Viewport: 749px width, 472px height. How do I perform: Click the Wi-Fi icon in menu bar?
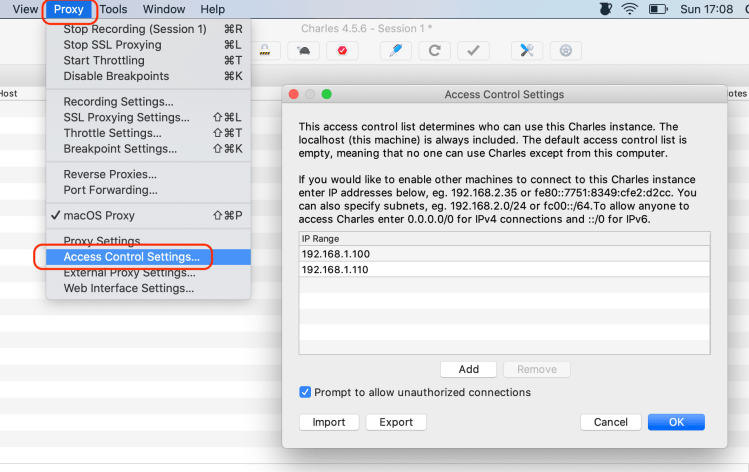[x=629, y=9]
